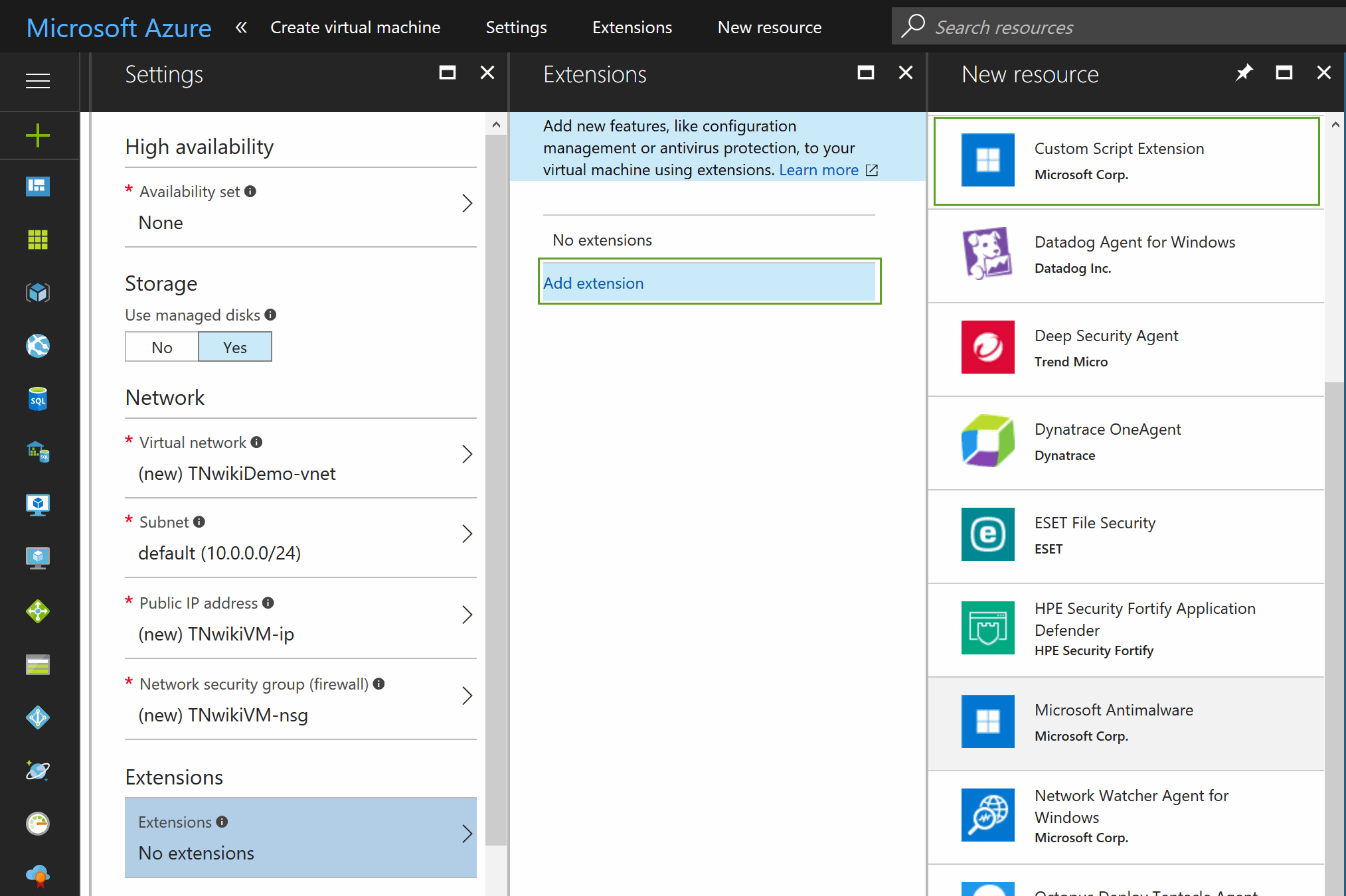Viewport: 1346px width, 896px height.
Task: Click the Extensions info icon
Action: tap(222, 822)
